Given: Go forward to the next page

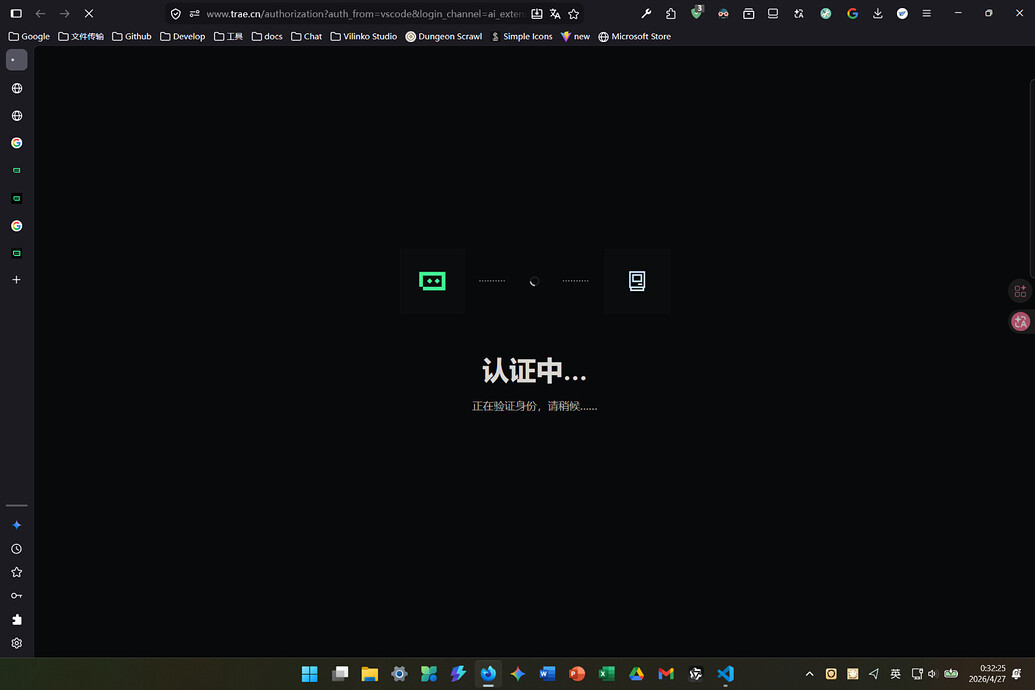Looking at the screenshot, I should pos(64,13).
